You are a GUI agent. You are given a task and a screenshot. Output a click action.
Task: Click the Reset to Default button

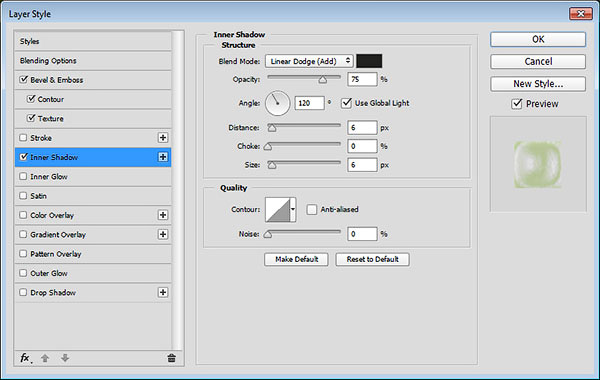click(x=373, y=259)
